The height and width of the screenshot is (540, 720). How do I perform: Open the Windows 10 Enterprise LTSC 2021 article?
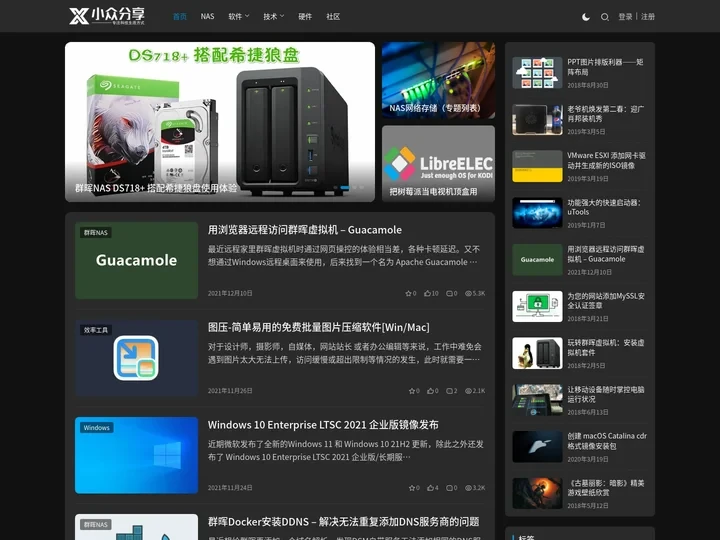pos(323,425)
